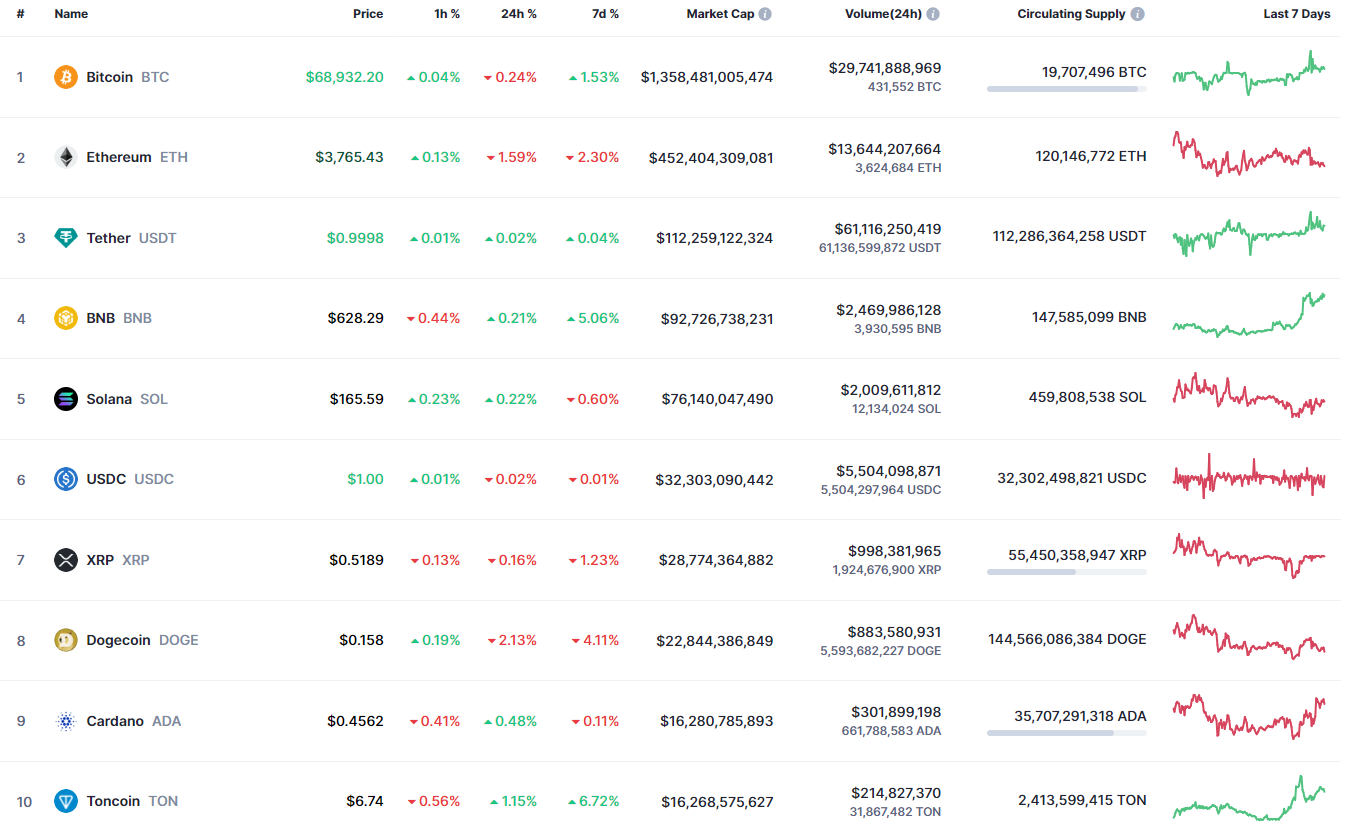1351x829 pixels.
Task: Click Bitcoin's circulating supply progress bar
Action: (1066, 89)
